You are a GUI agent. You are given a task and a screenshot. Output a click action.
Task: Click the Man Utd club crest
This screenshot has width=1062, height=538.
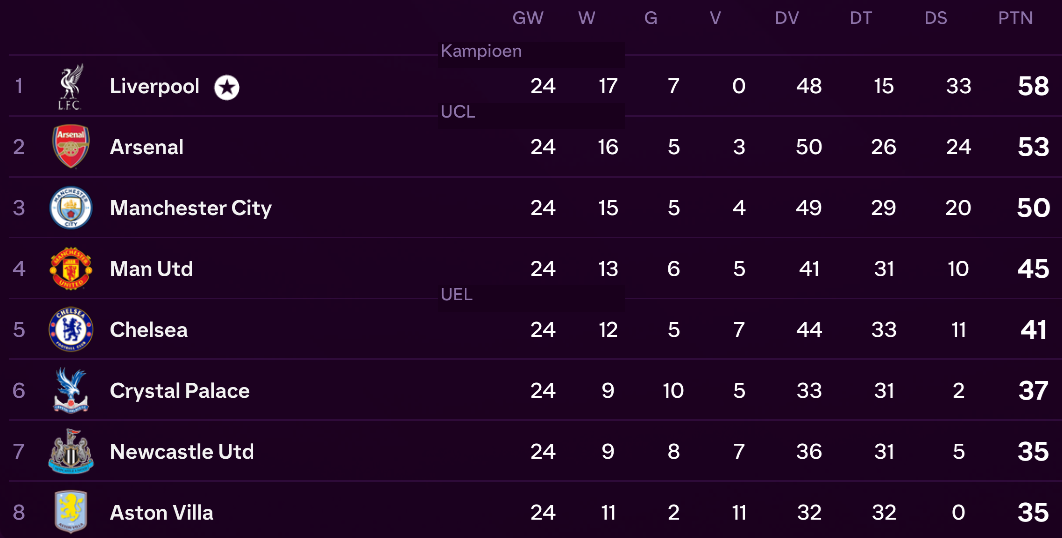(71, 268)
